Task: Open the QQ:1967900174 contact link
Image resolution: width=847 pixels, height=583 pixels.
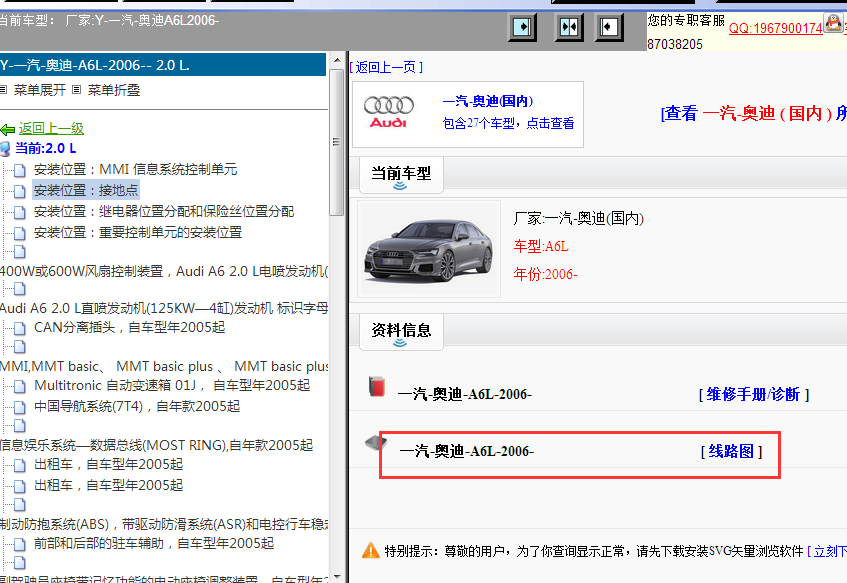Action: [x=775, y=28]
